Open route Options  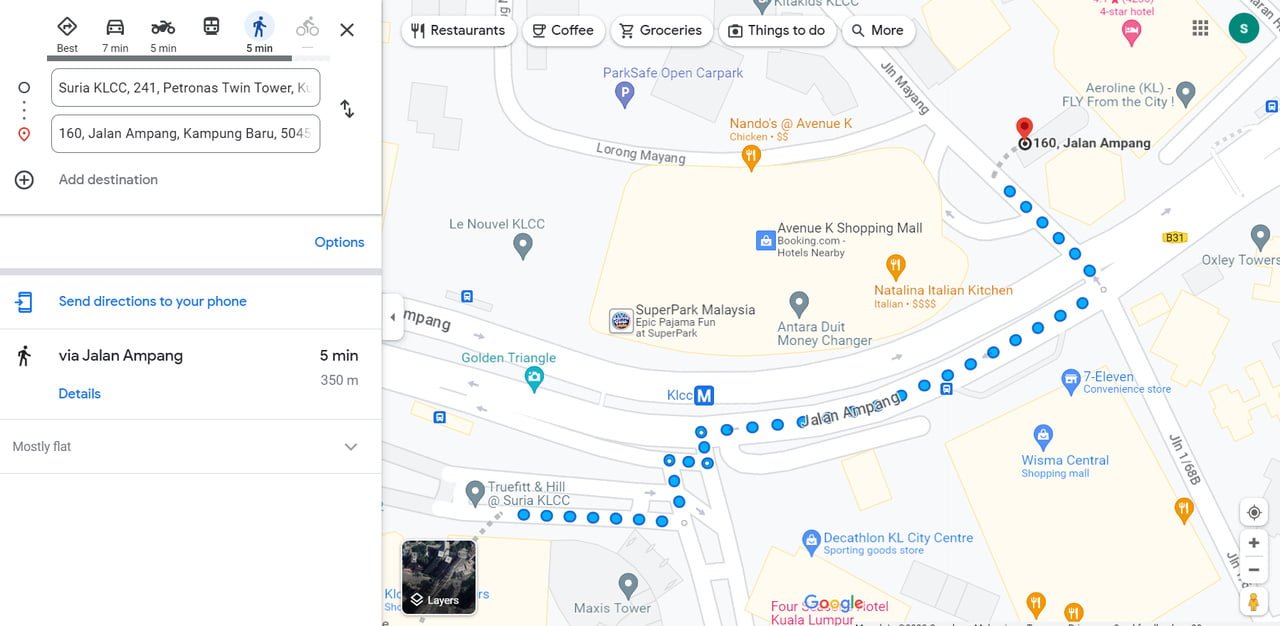pos(339,242)
